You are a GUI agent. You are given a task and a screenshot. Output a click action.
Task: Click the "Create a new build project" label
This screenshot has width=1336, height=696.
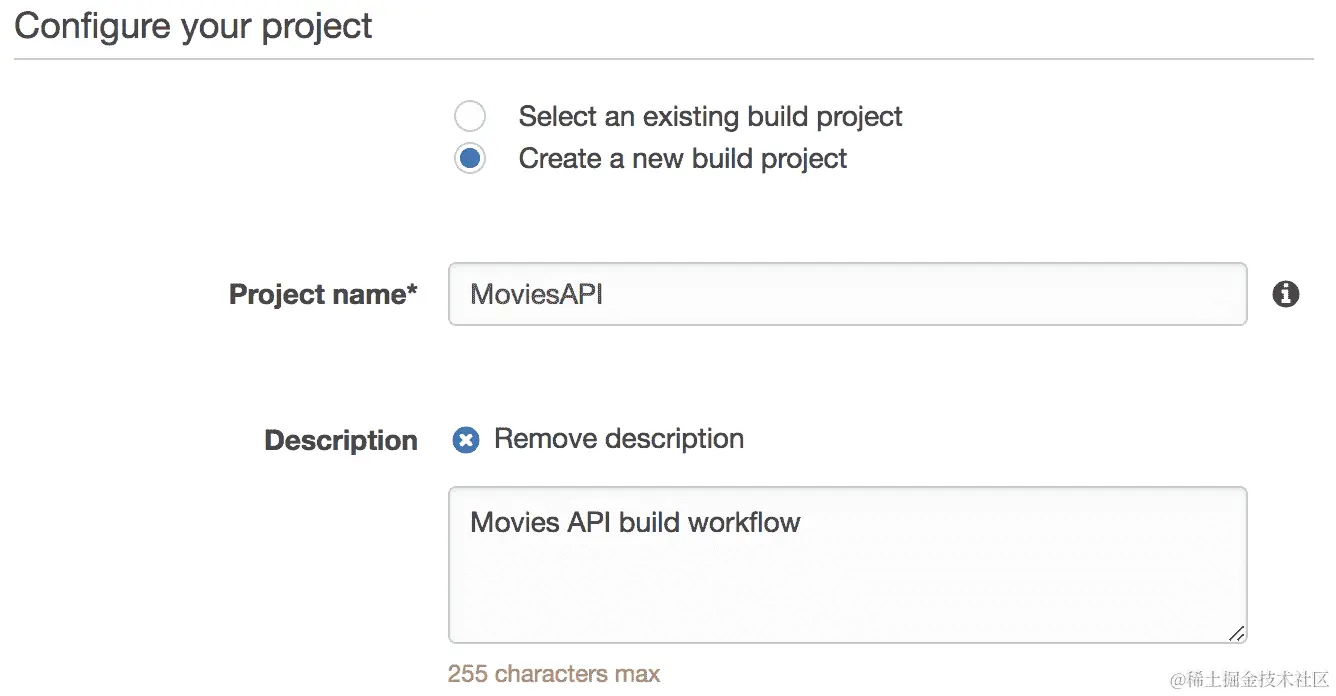click(x=682, y=159)
